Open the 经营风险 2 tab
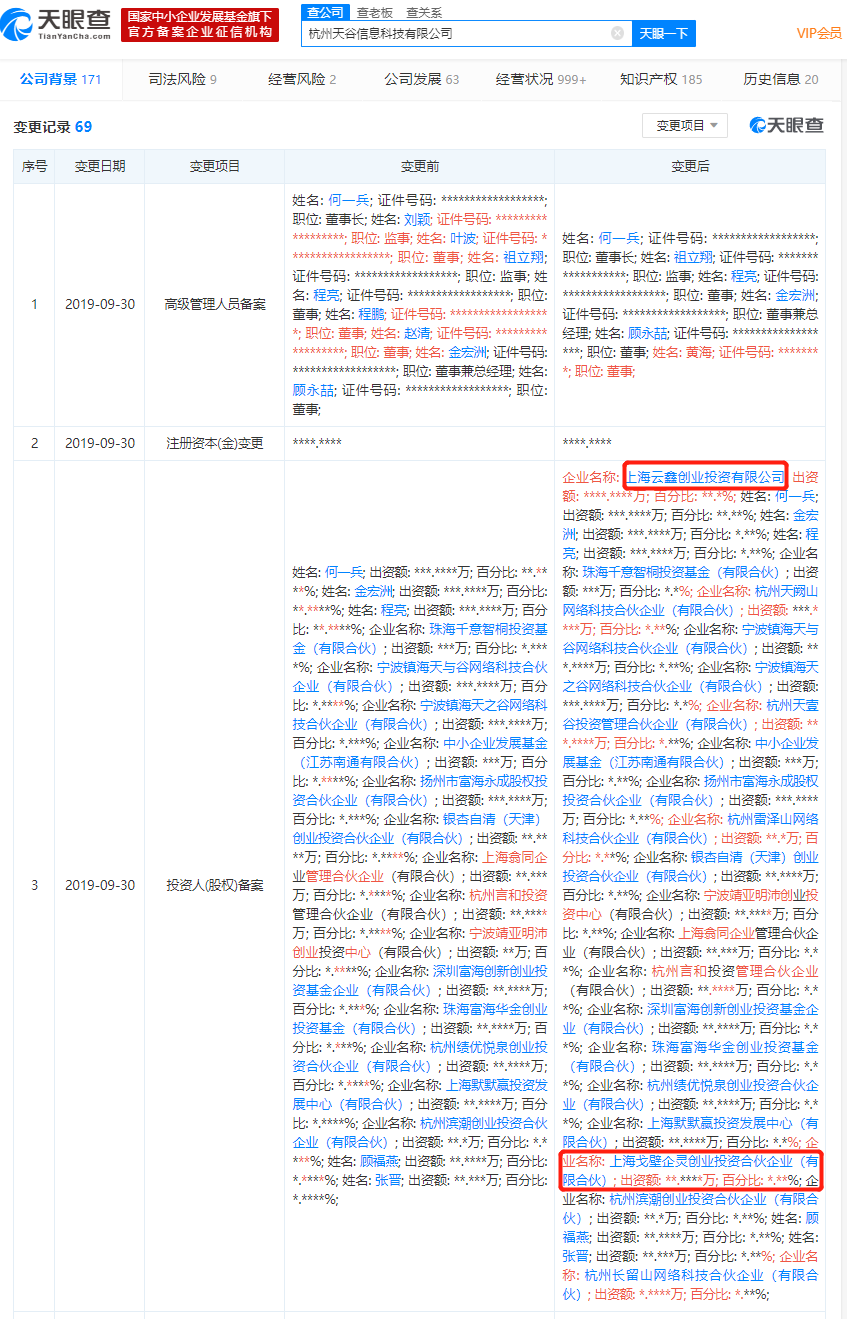This screenshot has height=1319, width=847. tap(302, 79)
